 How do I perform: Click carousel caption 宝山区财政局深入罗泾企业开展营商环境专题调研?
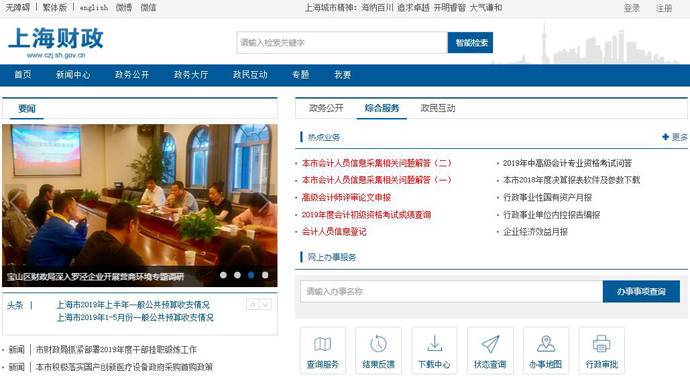click(x=95, y=277)
